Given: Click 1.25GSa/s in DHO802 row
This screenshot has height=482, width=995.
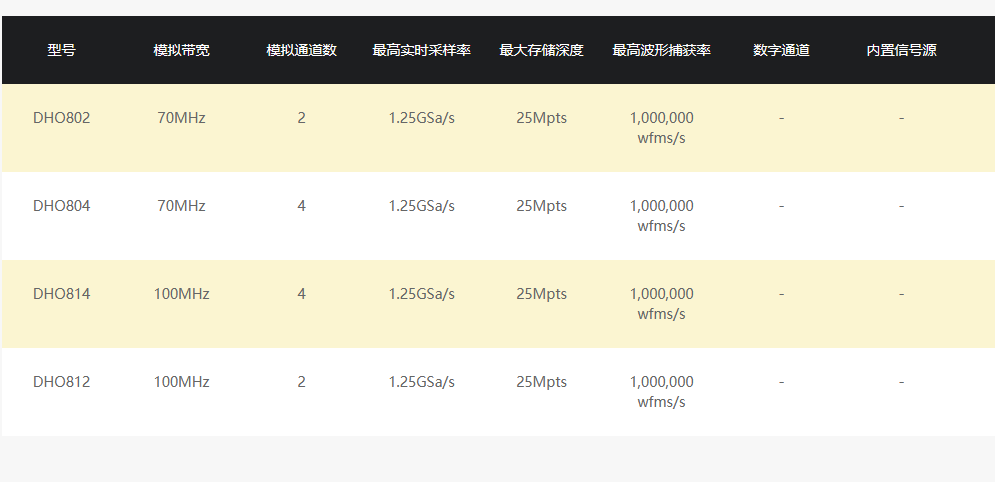Looking at the screenshot, I should point(421,118).
